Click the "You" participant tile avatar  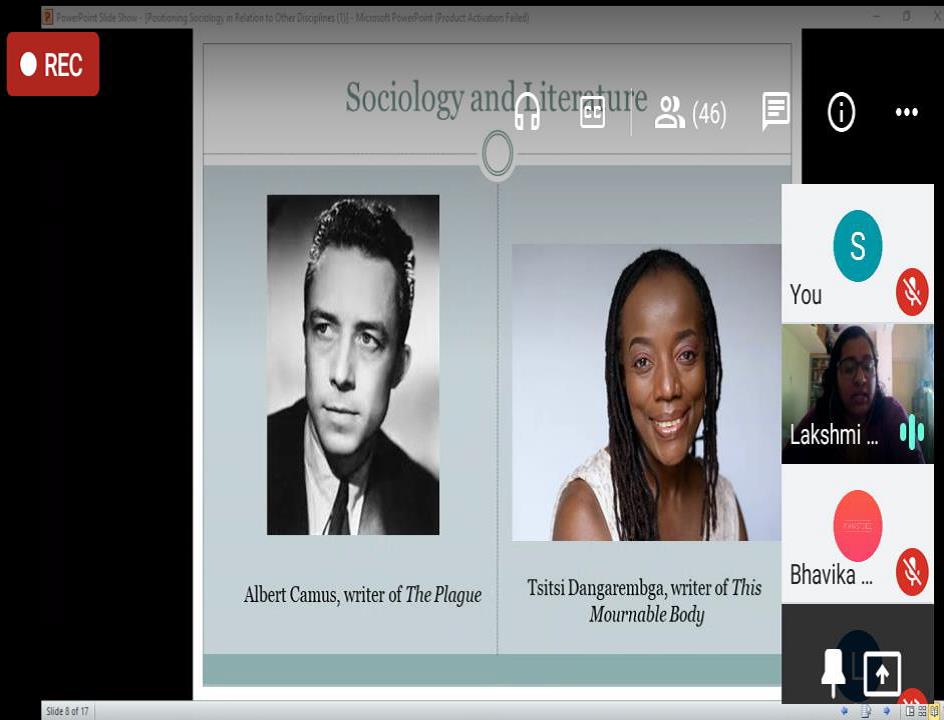(x=857, y=246)
